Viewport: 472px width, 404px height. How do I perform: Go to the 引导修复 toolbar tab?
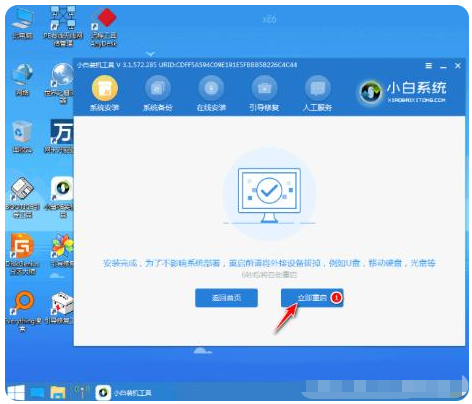point(264,94)
